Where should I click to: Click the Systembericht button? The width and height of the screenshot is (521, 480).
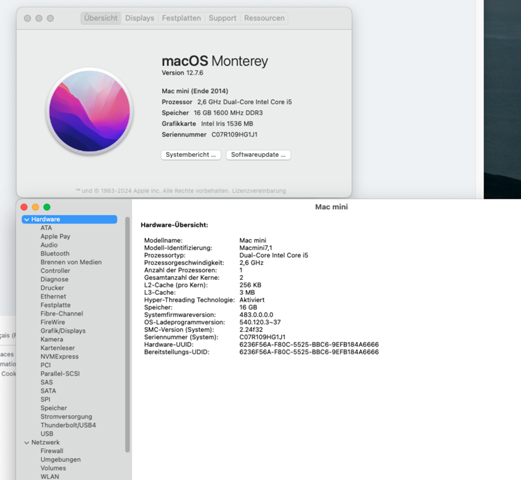point(191,155)
